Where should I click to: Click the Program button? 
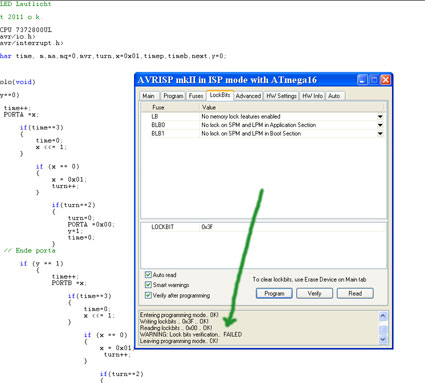(x=274, y=293)
